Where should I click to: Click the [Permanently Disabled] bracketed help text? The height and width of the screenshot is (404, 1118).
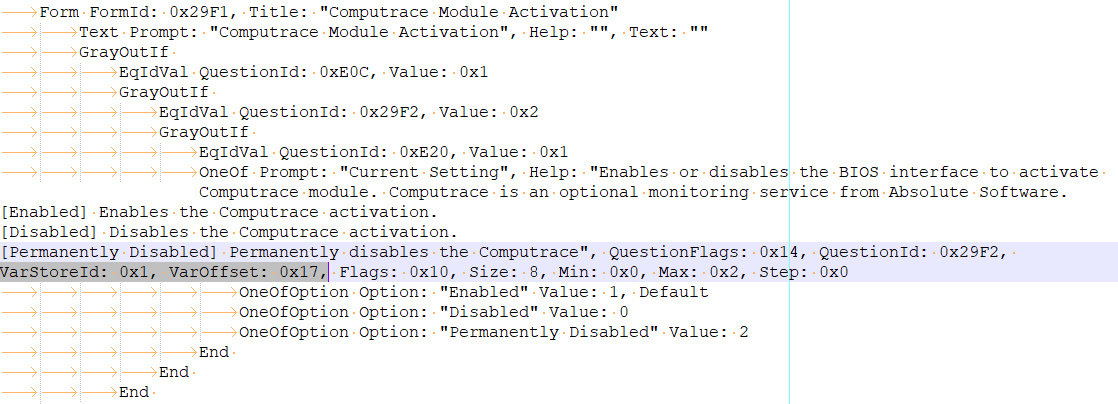pos(109,252)
